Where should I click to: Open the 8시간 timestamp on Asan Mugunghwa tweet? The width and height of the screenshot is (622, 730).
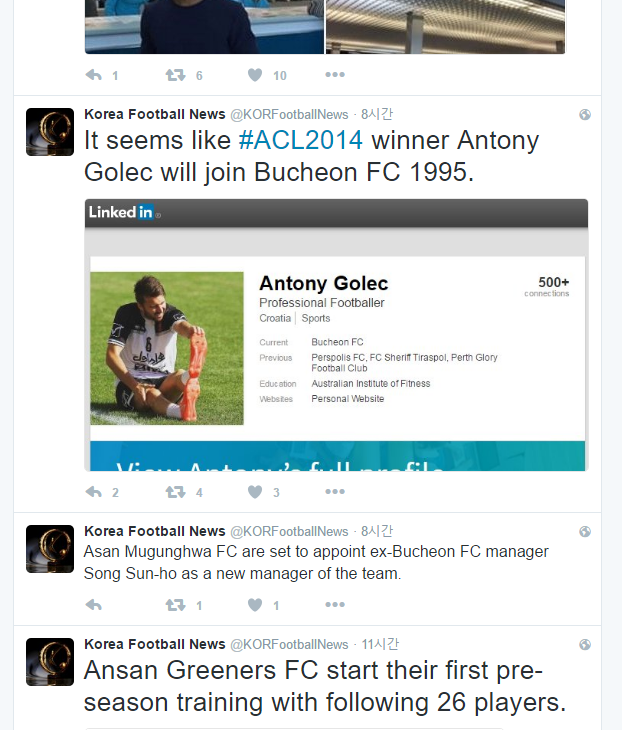tap(377, 531)
